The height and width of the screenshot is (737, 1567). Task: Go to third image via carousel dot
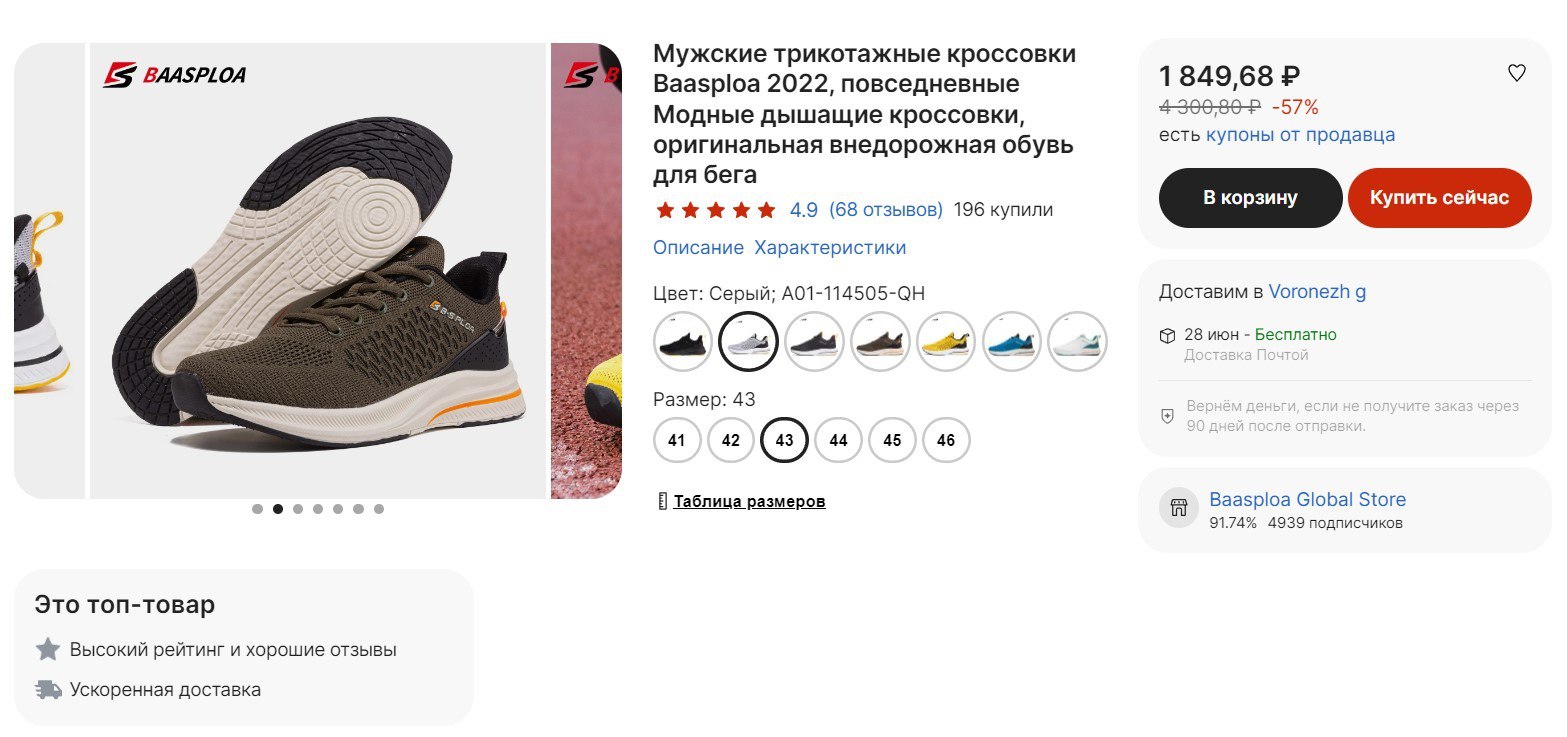(298, 509)
